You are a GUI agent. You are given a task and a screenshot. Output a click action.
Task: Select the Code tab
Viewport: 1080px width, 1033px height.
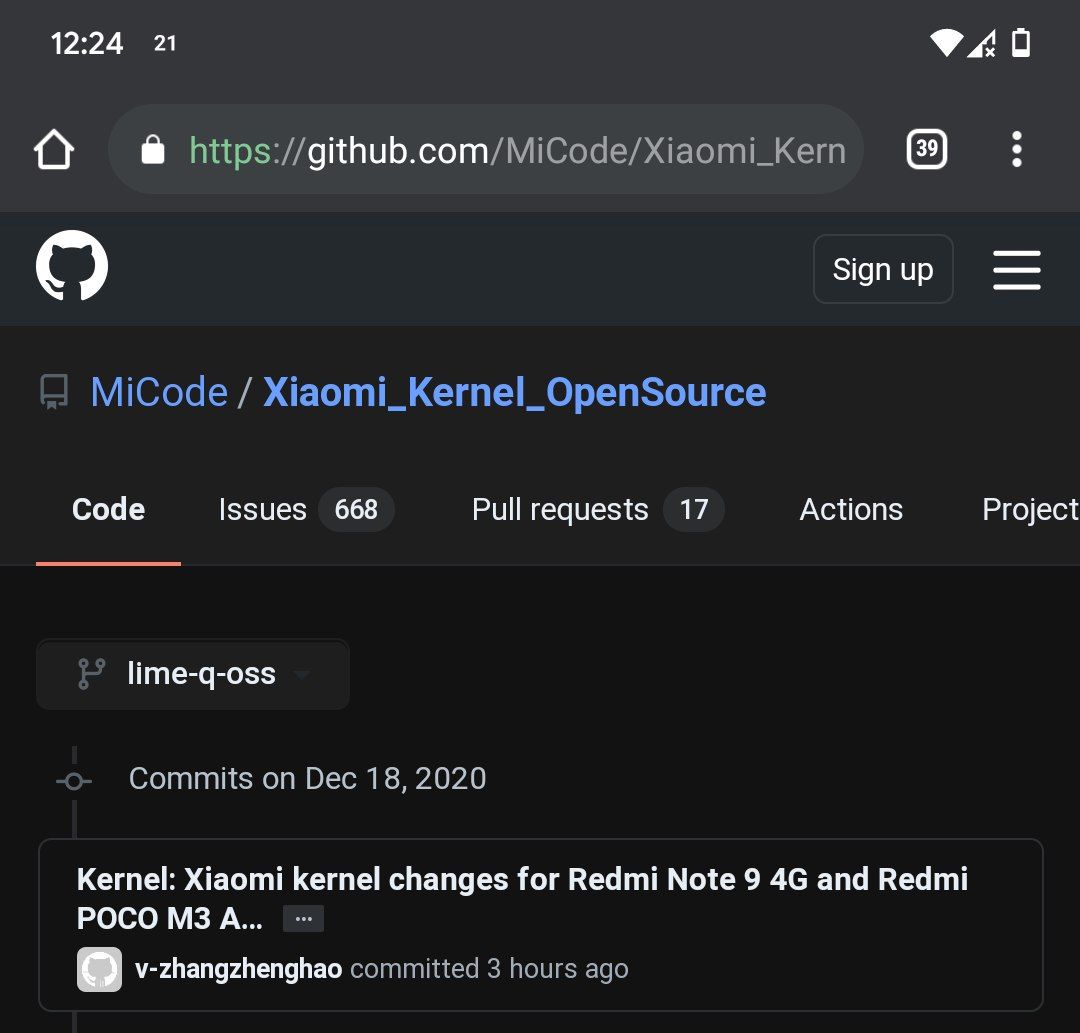[x=108, y=510]
